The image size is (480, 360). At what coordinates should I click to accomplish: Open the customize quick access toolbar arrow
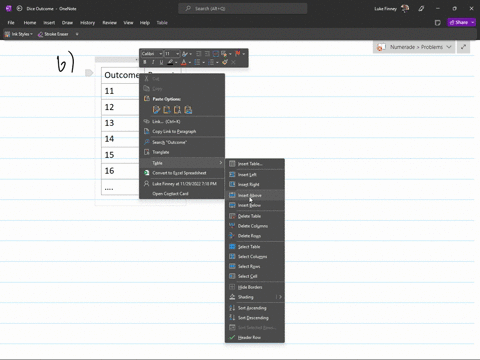77,34
